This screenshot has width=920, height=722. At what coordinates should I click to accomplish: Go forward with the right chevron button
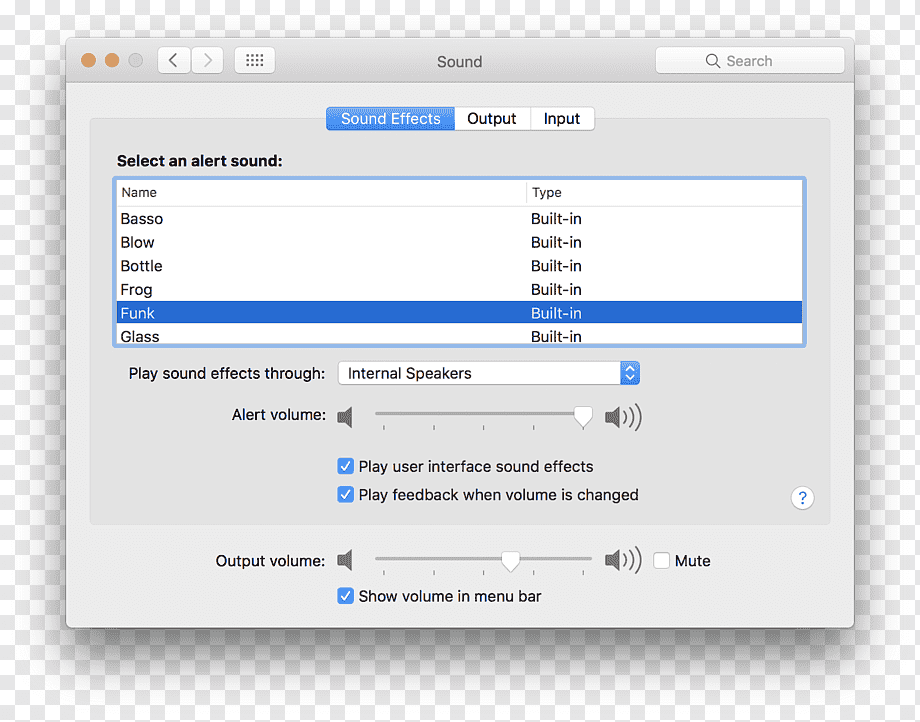[207, 60]
